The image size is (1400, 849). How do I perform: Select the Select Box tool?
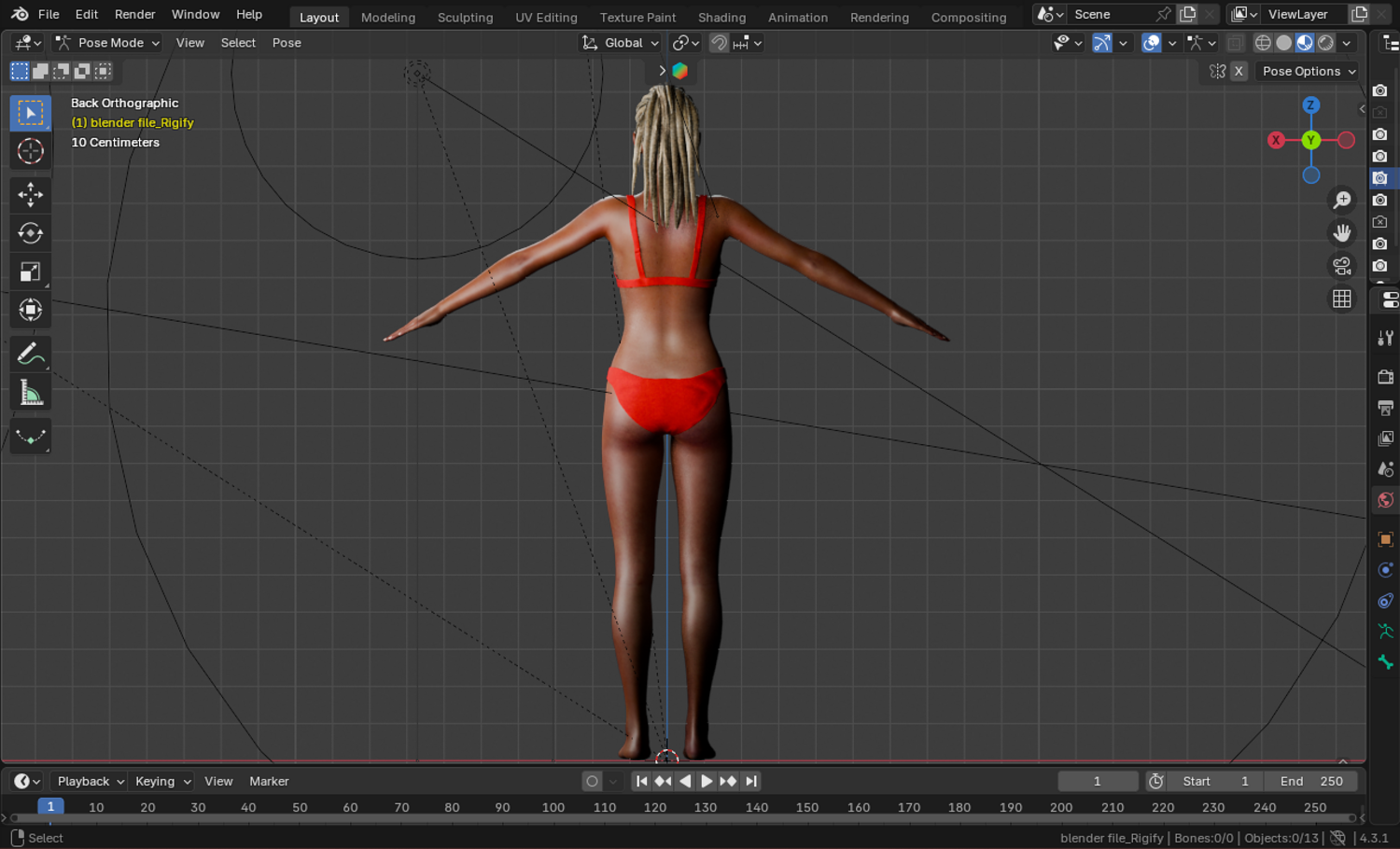pyautogui.click(x=31, y=113)
